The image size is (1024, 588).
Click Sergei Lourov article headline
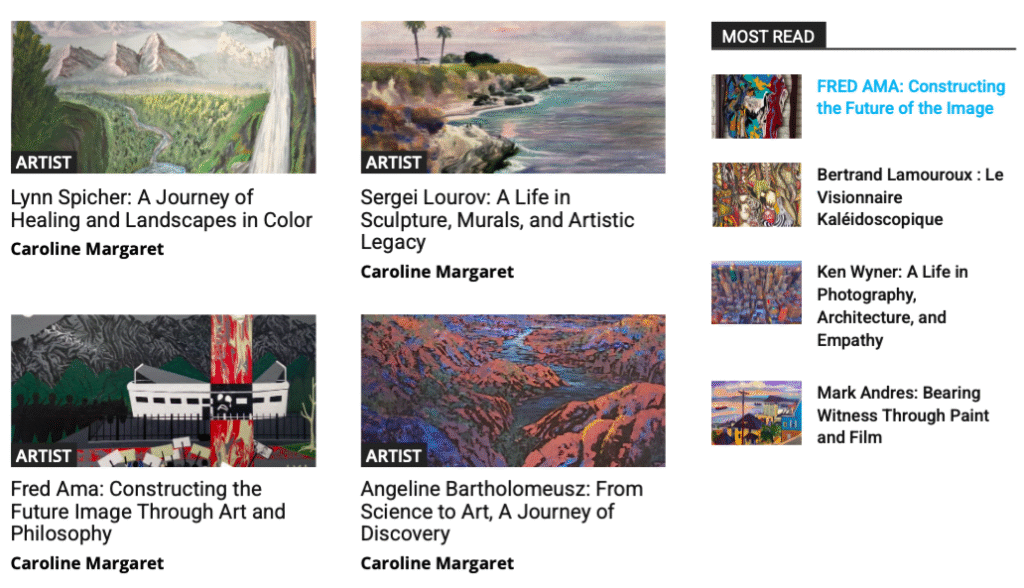(497, 220)
